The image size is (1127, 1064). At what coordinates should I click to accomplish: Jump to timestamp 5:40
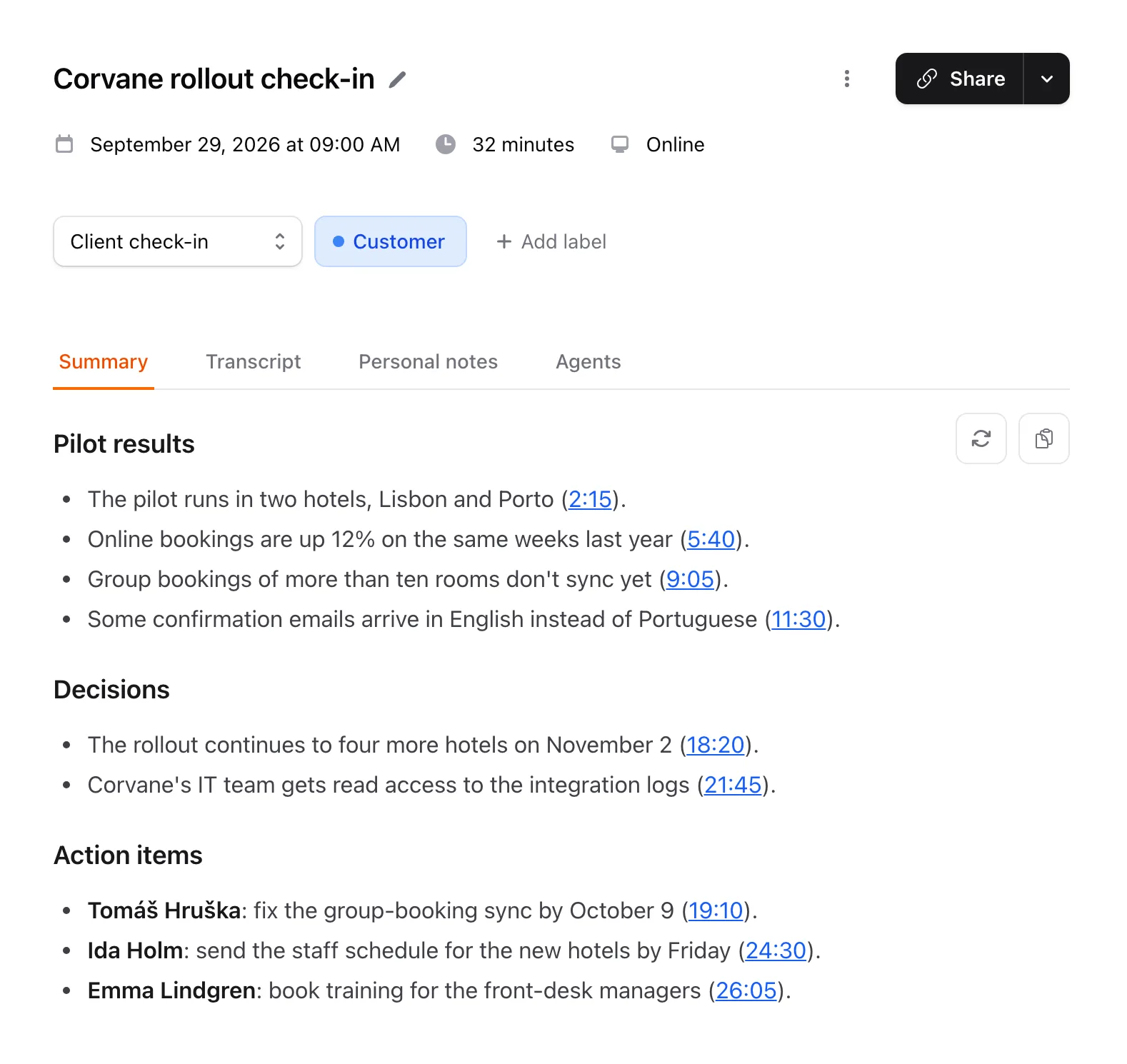pyautogui.click(x=711, y=539)
